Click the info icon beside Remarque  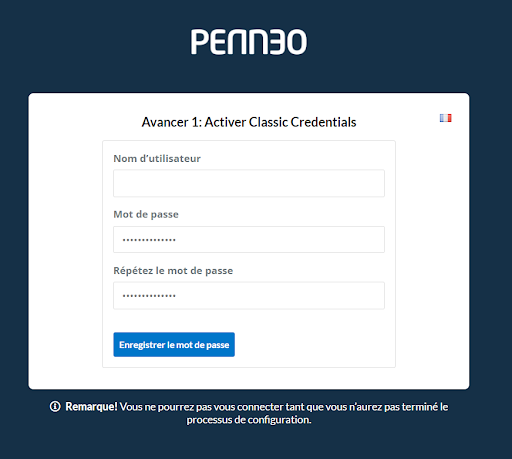point(55,406)
